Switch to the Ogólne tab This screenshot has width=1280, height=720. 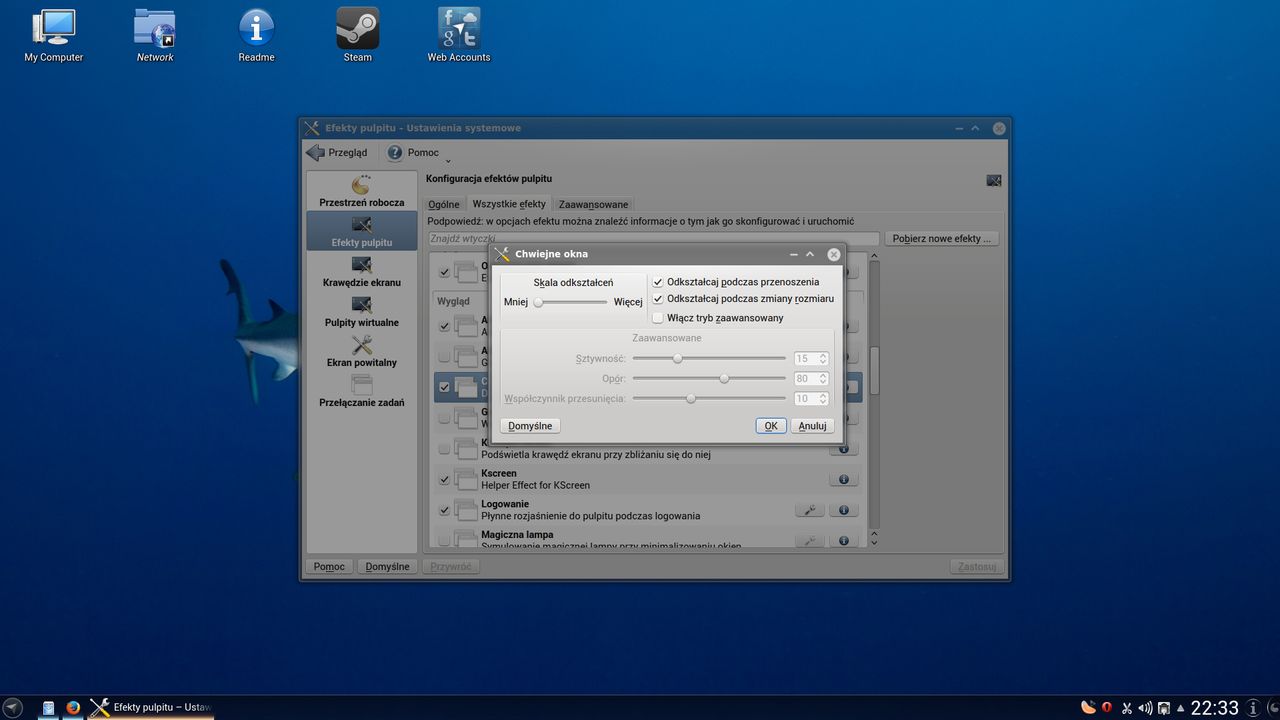click(444, 204)
